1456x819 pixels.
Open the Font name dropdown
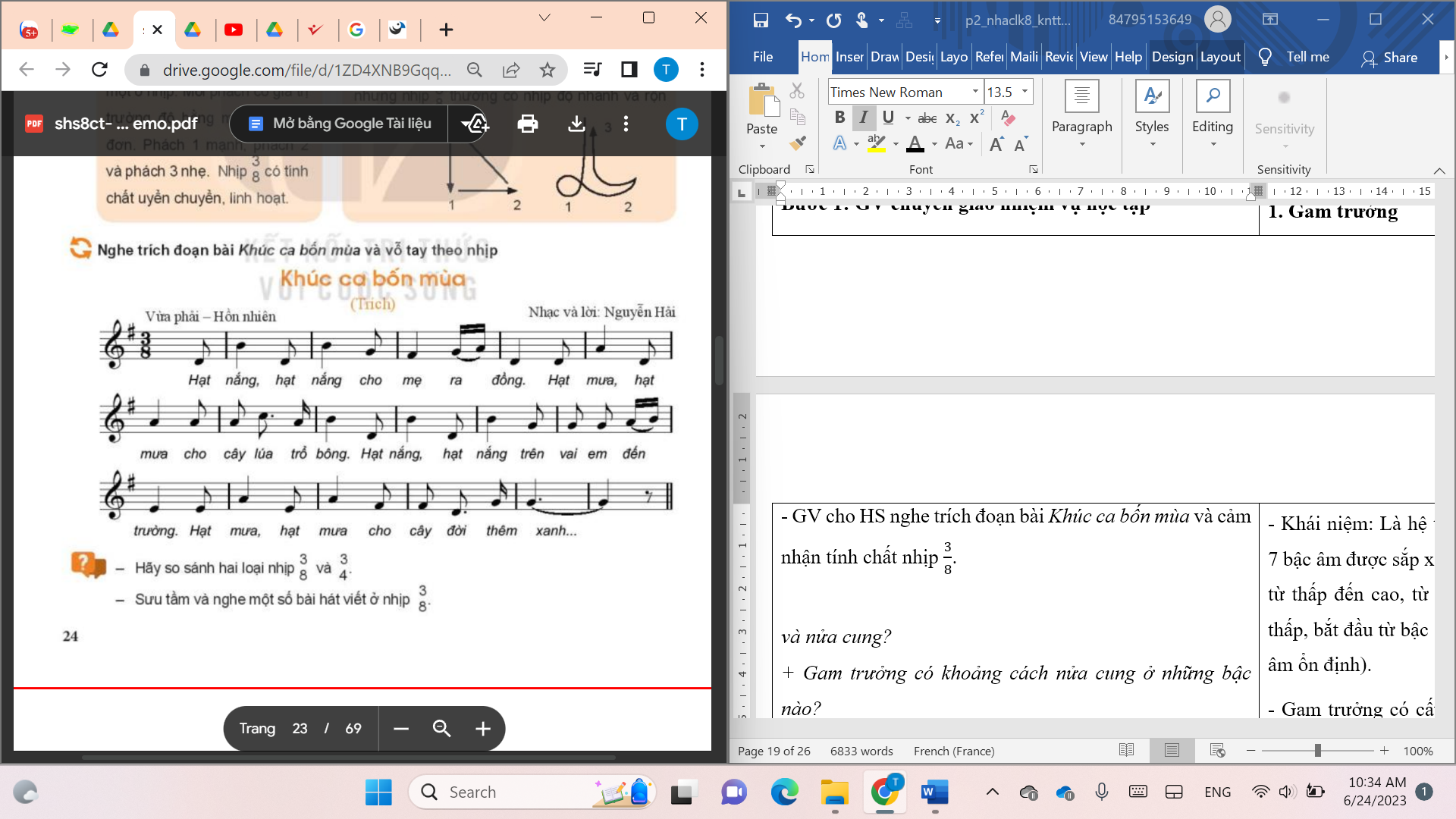(975, 92)
